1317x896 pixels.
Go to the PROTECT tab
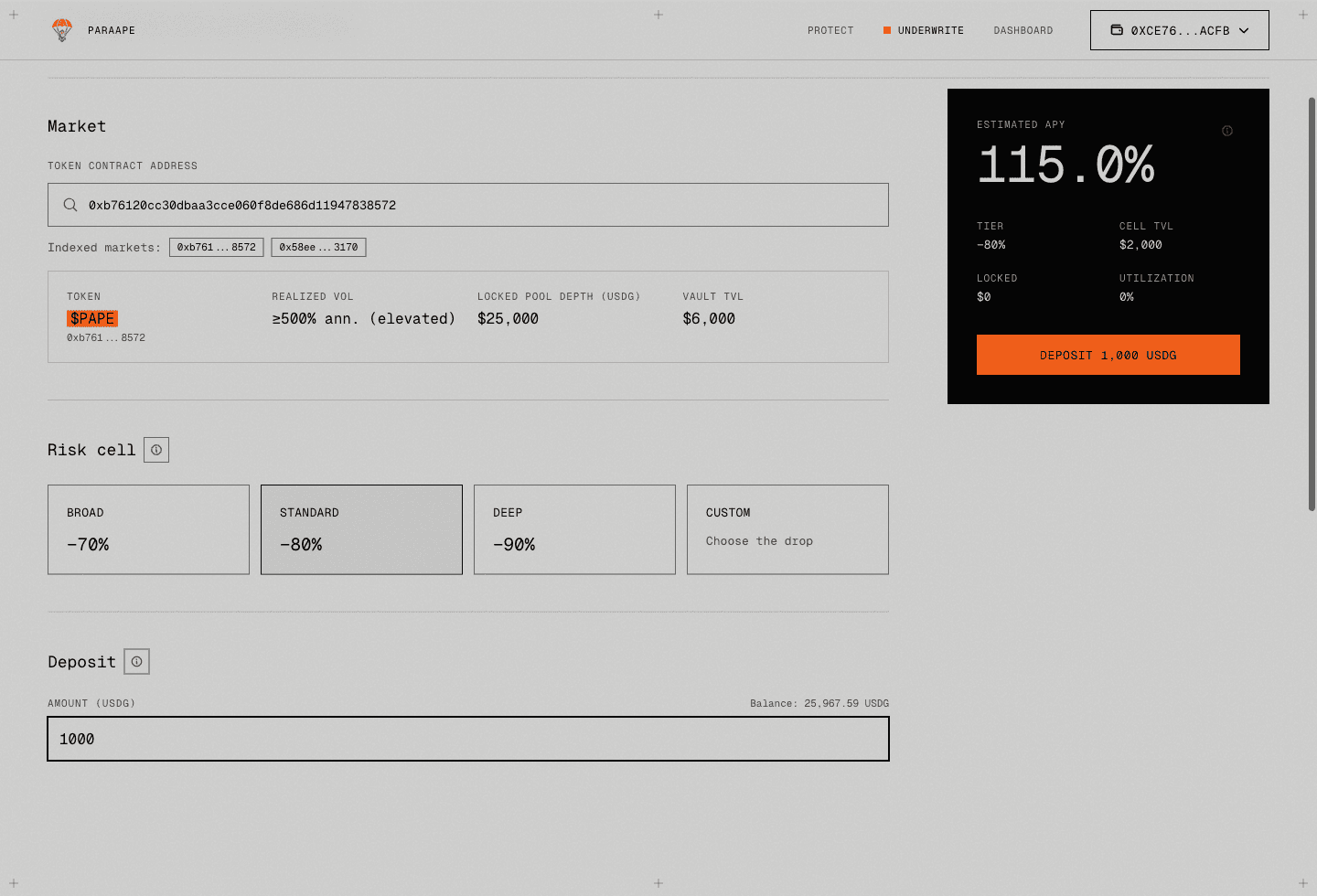coord(830,30)
